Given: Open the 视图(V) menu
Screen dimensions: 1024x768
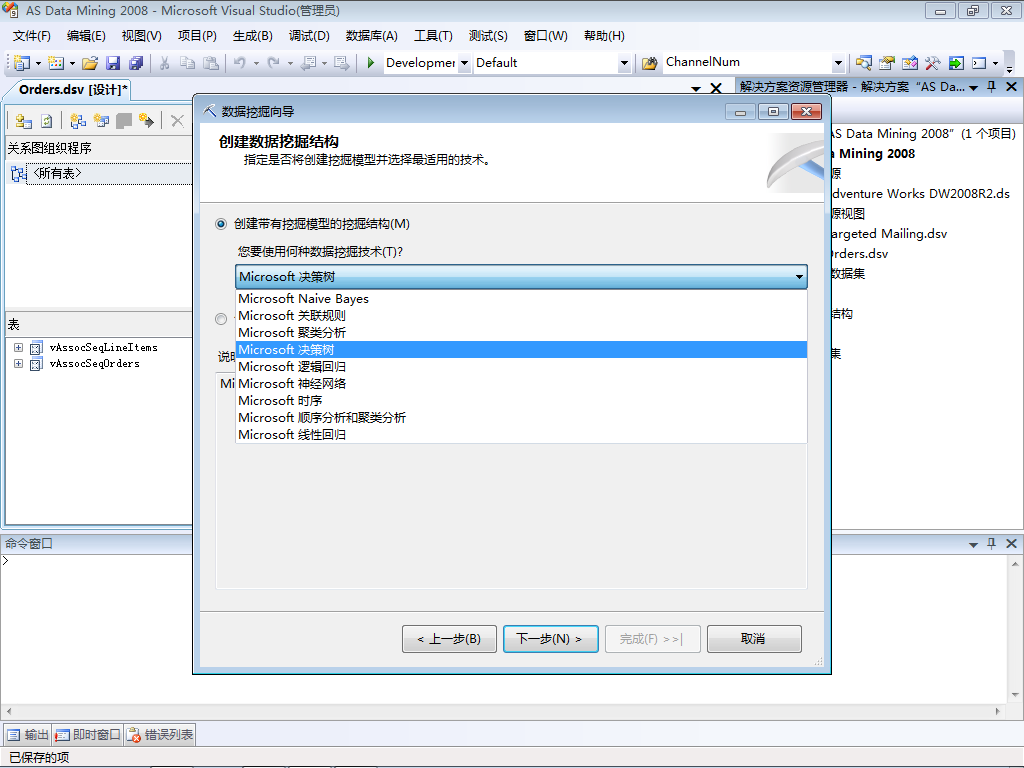Looking at the screenshot, I should tap(142, 36).
